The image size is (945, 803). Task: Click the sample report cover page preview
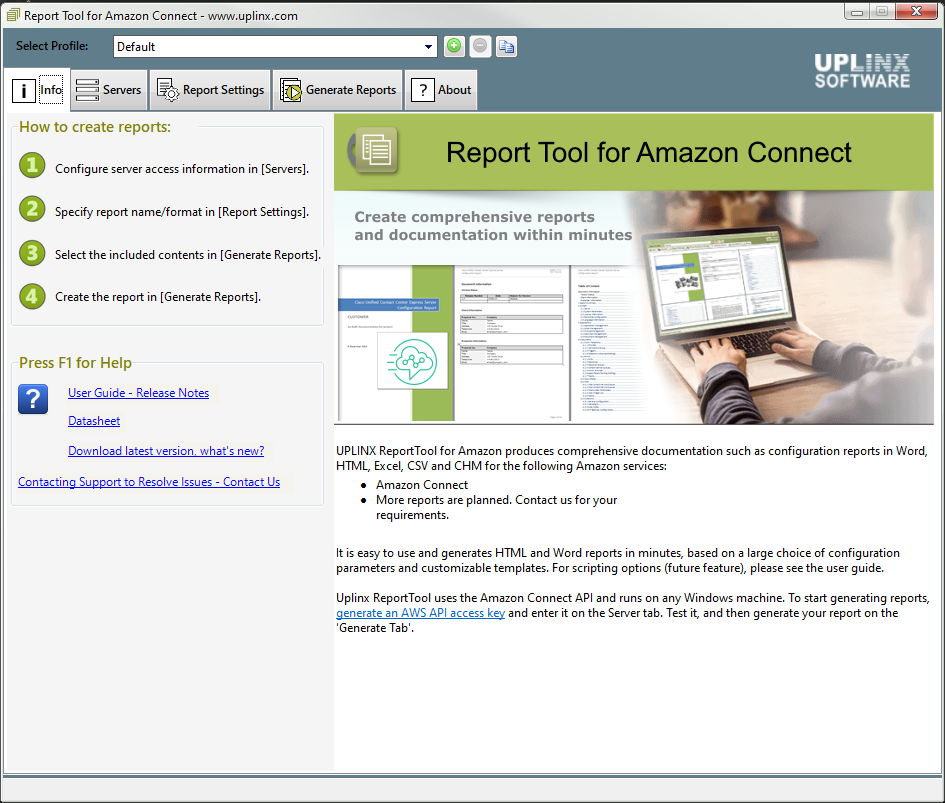coord(395,343)
